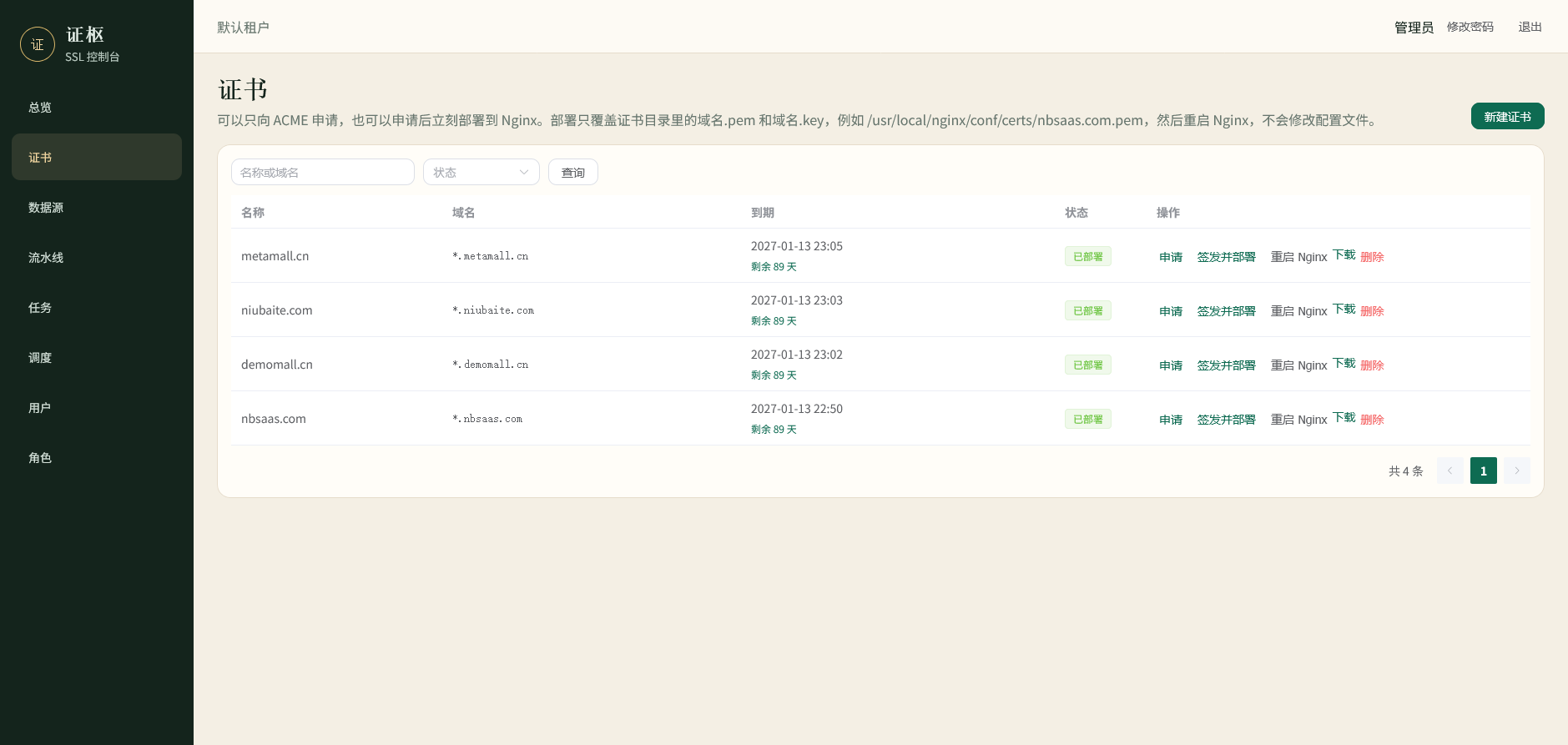Click 修改密码 in the header

coord(1470,27)
